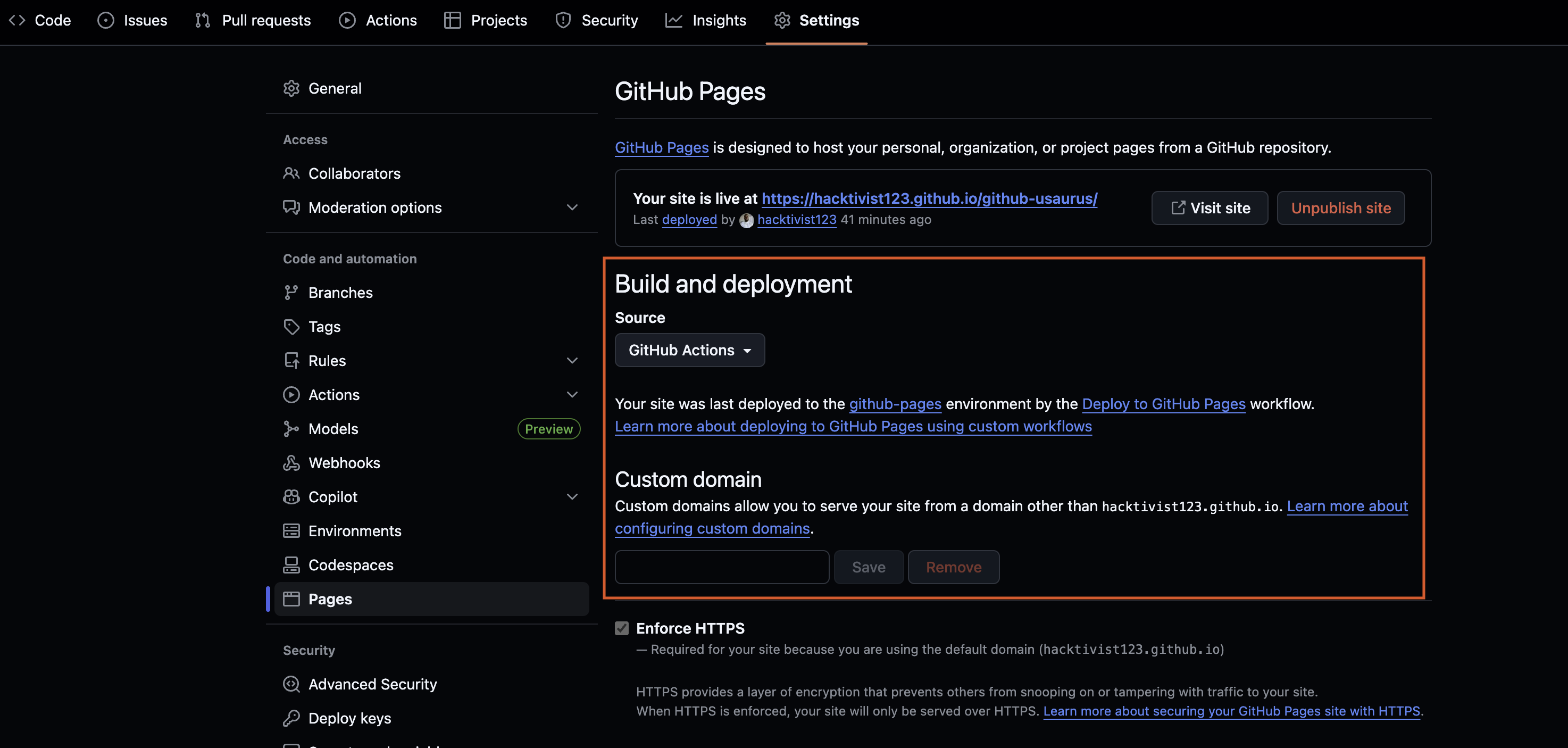This screenshot has width=1568, height=748.
Task: Expand the sidebar Actions chevron
Action: click(572, 395)
